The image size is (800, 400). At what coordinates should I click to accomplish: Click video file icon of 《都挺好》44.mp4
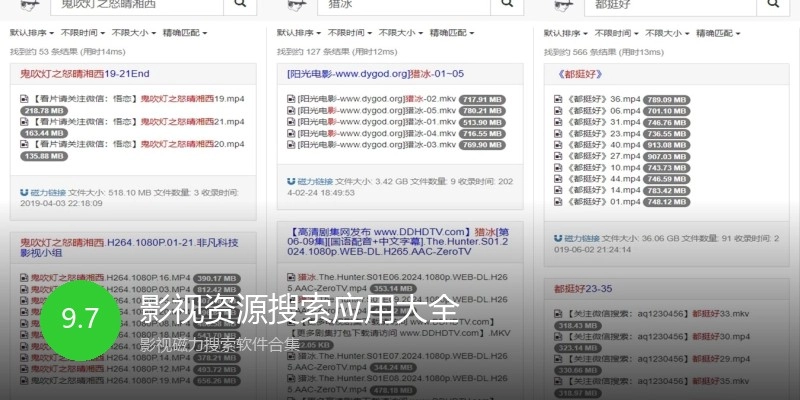pyautogui.click(x=558, y=179)
